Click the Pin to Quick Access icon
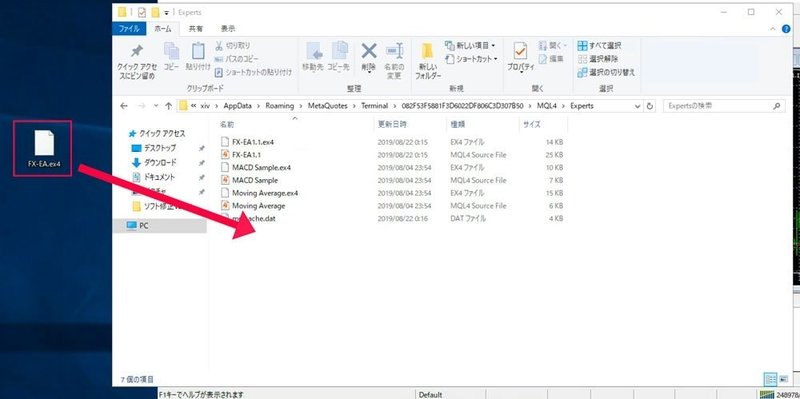This screenshot has width=800, height=399. [136, 52]
